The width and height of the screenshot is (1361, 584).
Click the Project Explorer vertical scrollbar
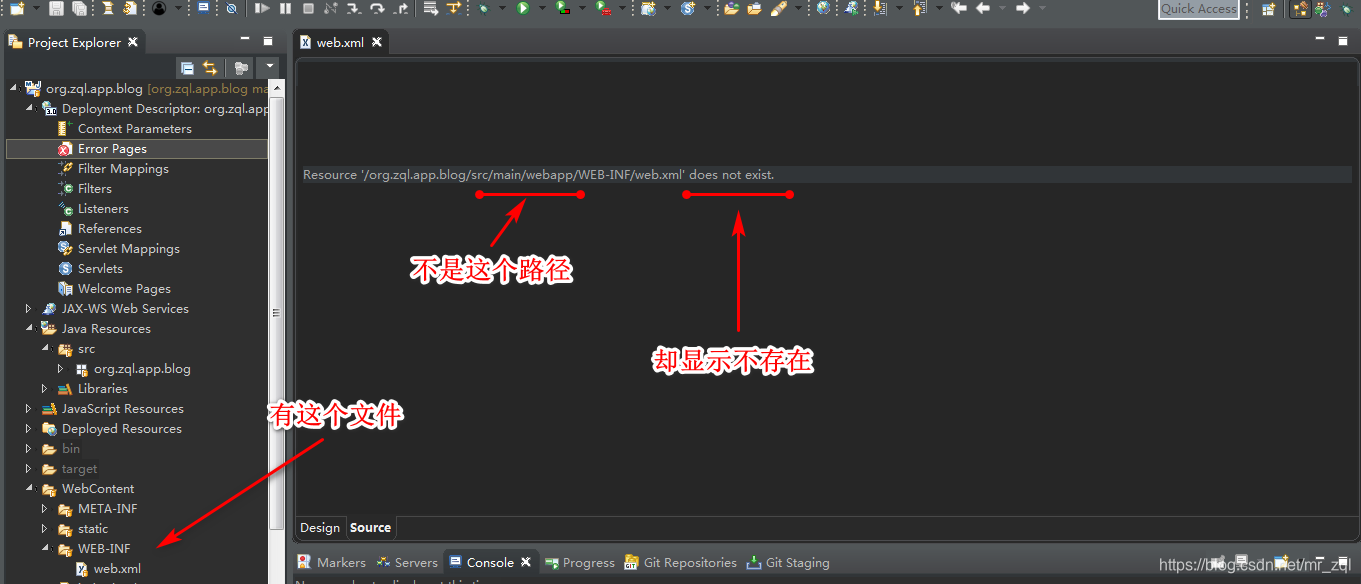click(277, 312)
